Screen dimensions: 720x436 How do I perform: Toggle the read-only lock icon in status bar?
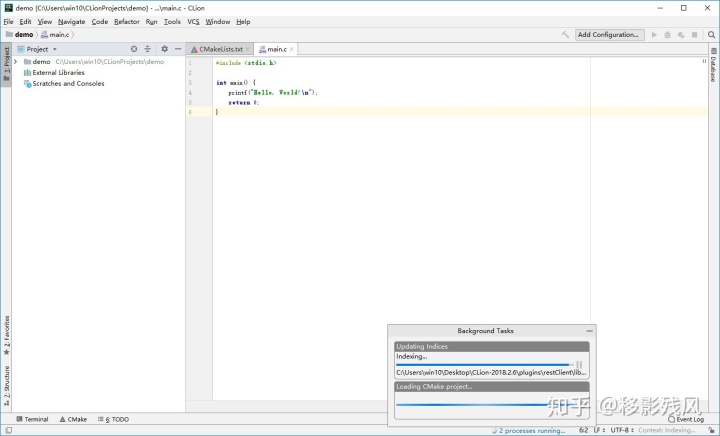711,430
